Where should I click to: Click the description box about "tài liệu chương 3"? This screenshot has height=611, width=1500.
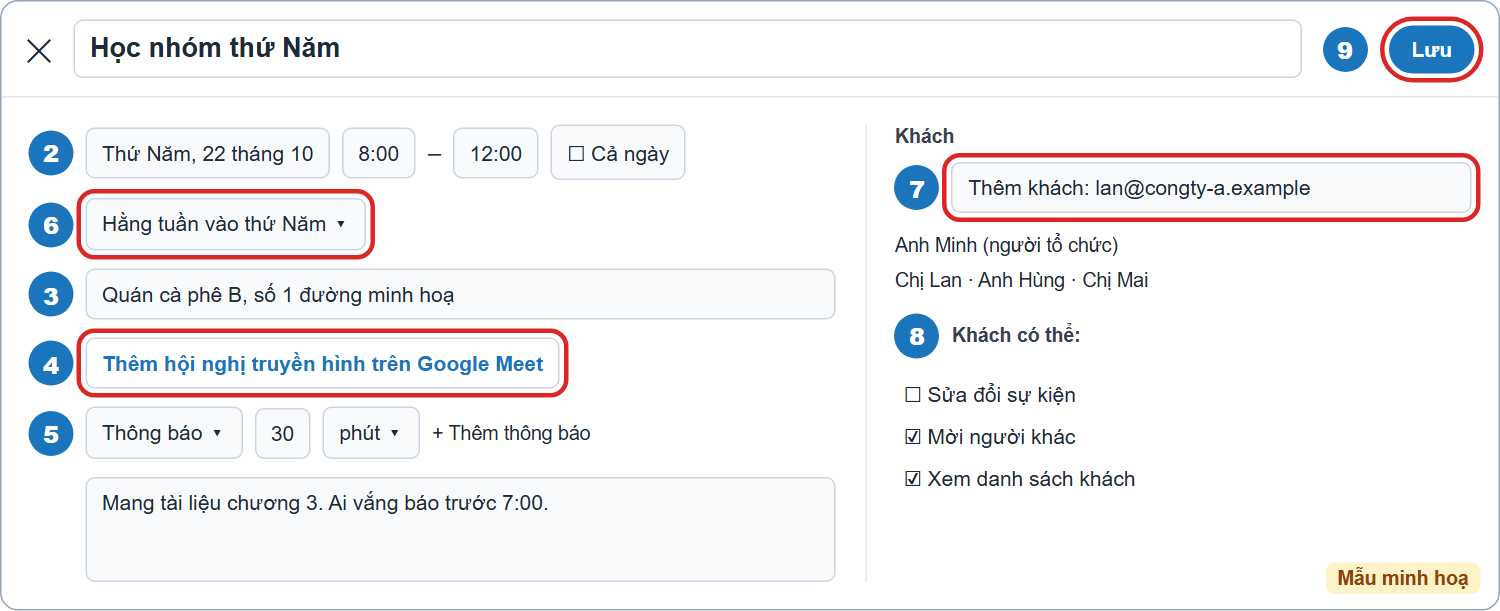point(460,529)
